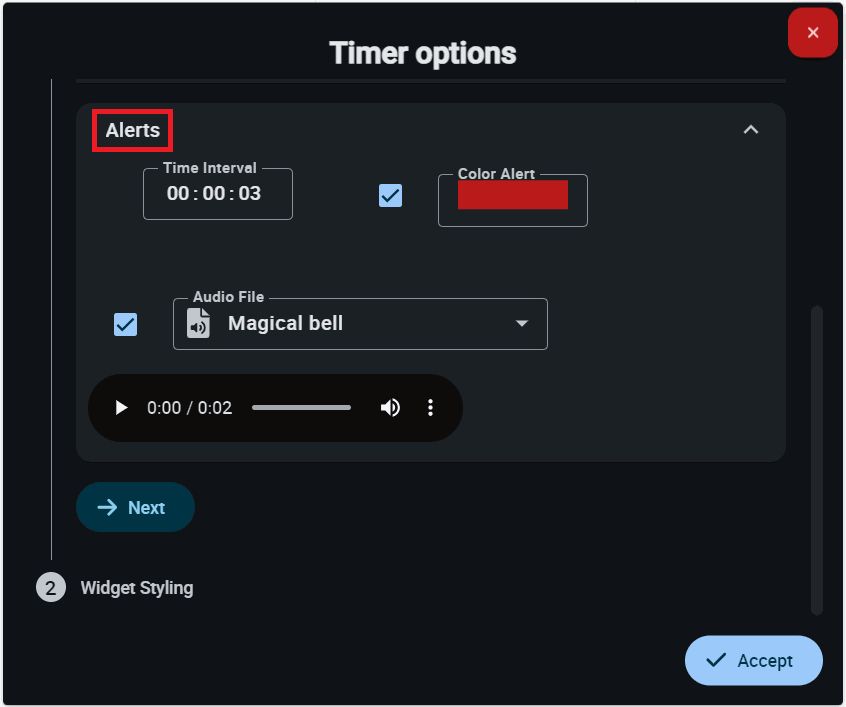Screen dimensions: 846x707
Task: Click the Accept button
Action: pos(754,660)
